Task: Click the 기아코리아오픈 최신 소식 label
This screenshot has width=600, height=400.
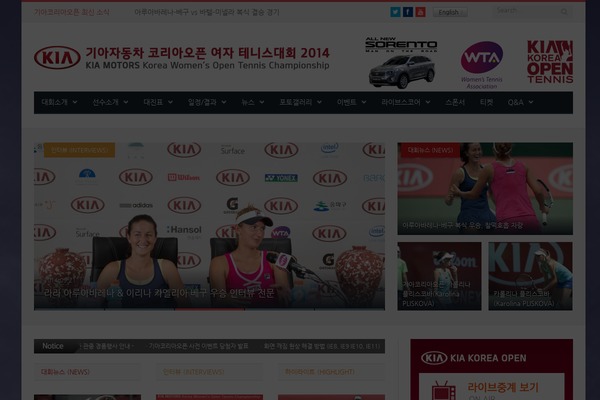Action: click(x=72, y=12)
